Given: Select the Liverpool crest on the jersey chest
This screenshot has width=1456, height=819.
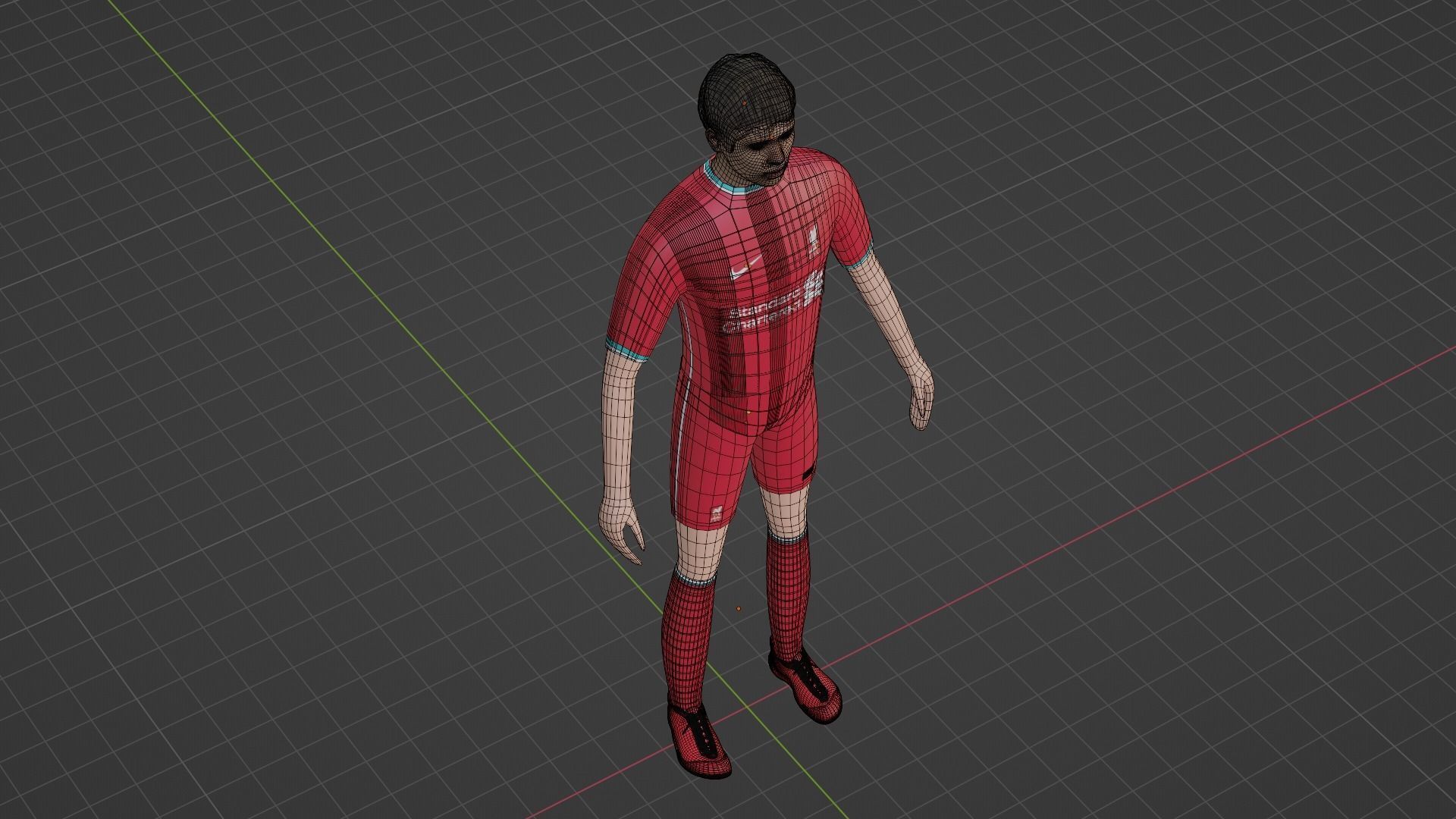Looking at the screenshot, I should click(x=814, y=243).
